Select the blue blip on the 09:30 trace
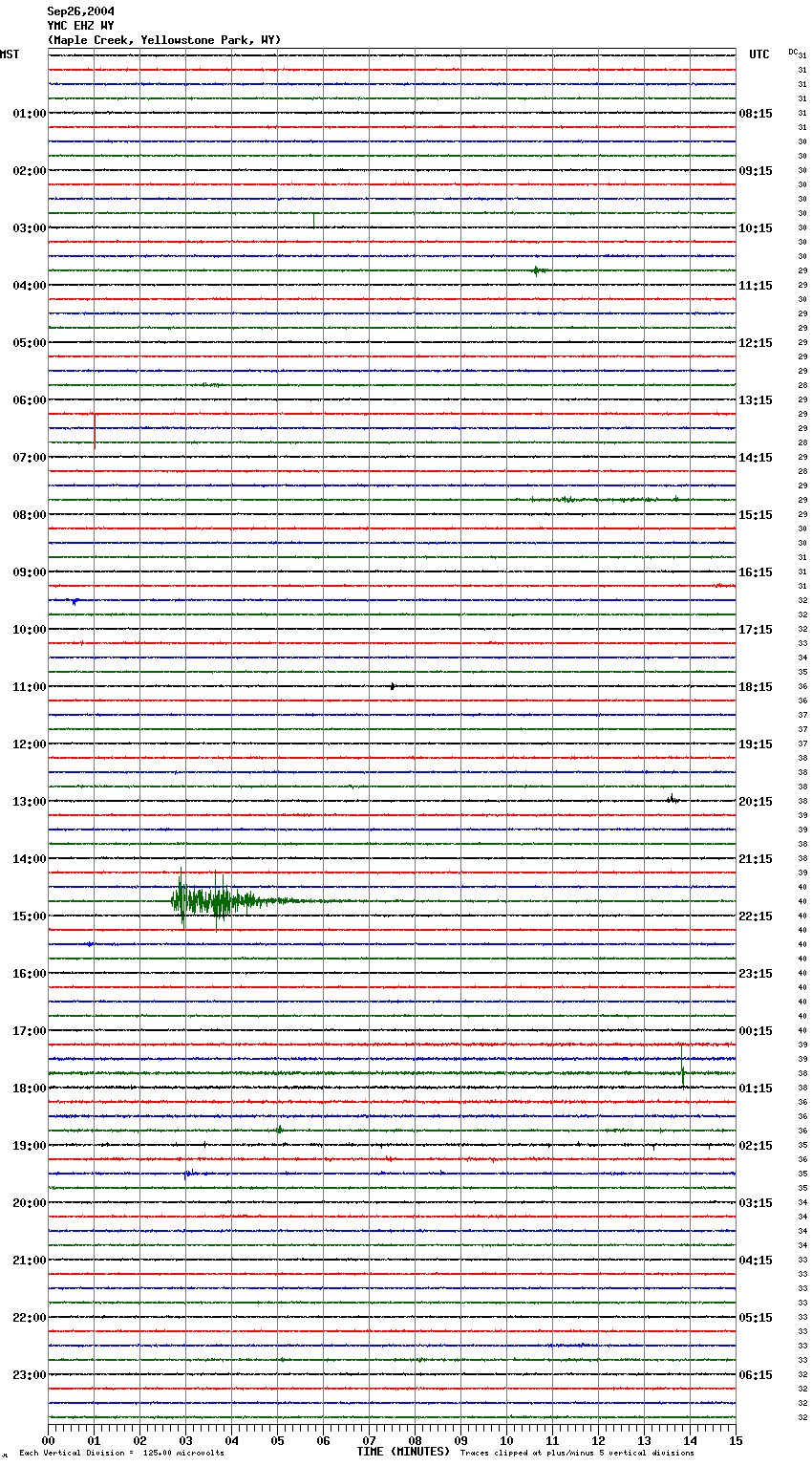 pyautogui.click(x=75, y=601)
